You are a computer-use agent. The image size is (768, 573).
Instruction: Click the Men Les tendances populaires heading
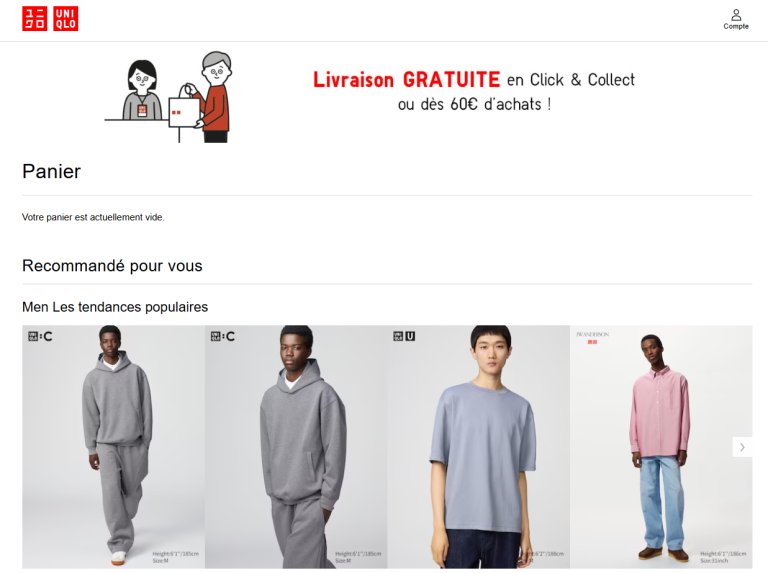coord(115,307)
